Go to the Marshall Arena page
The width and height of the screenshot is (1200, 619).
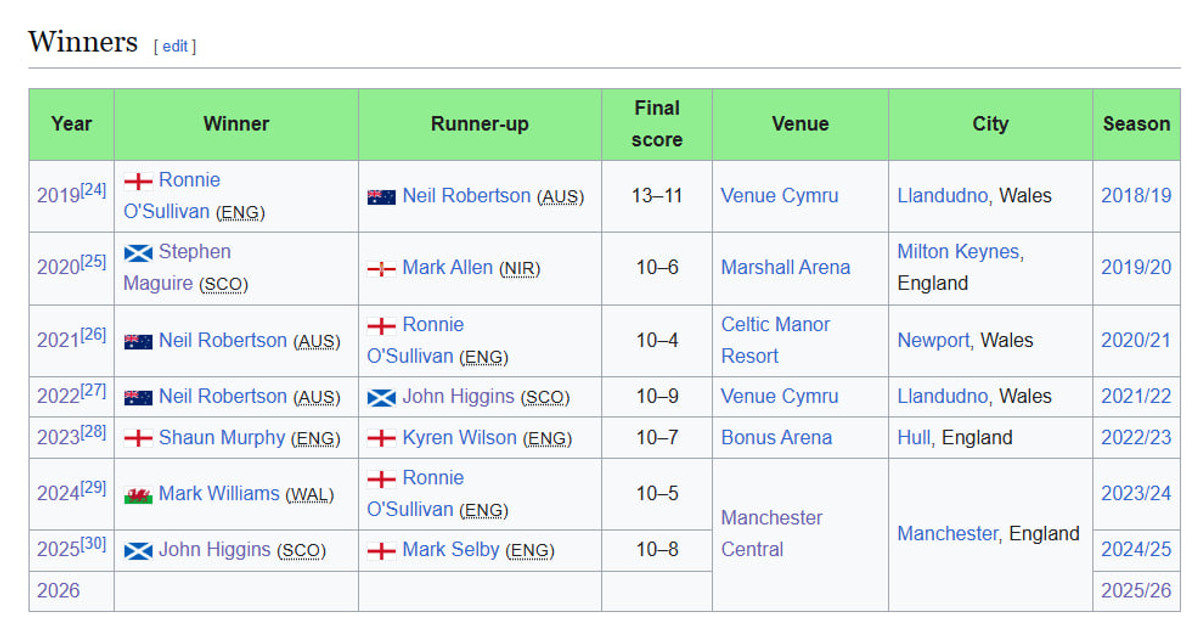[x=785, y=268]
